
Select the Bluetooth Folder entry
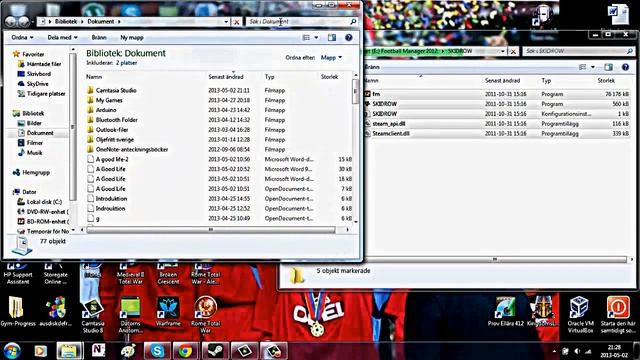pos(117,120)
